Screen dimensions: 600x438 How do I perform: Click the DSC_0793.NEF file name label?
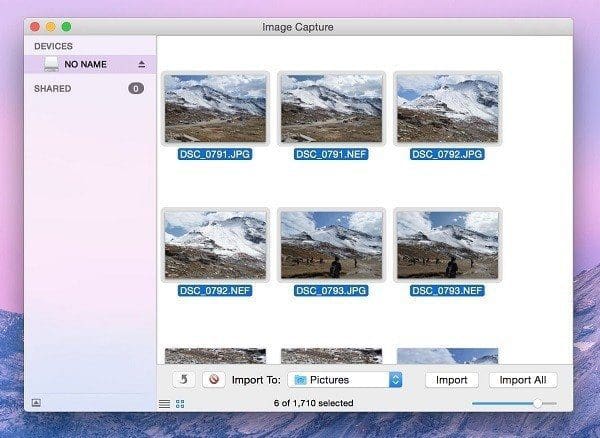pyautogui.click(x=447, y=291)
